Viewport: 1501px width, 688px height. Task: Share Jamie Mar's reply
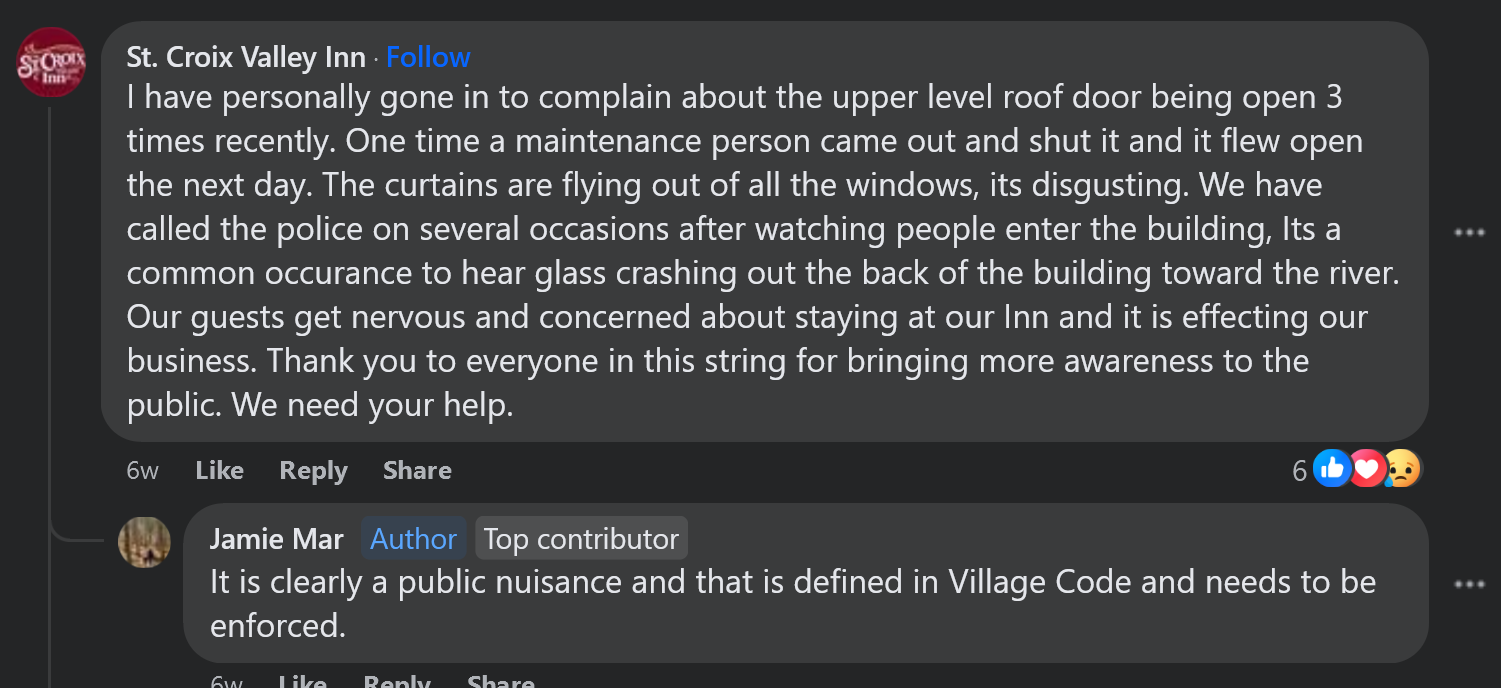500,682
